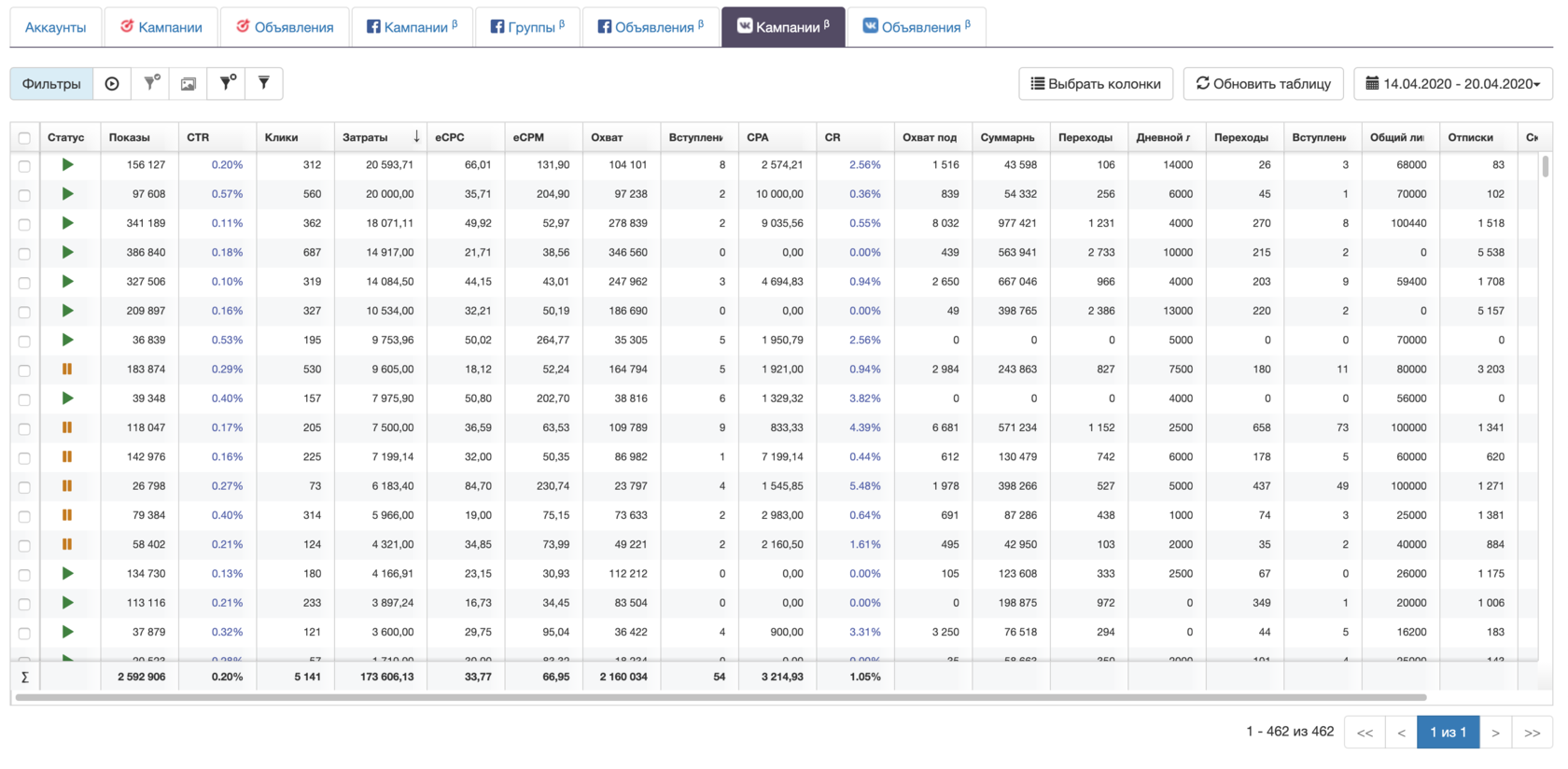Click the sort arrow in Затраты column header

click(416, 137)
